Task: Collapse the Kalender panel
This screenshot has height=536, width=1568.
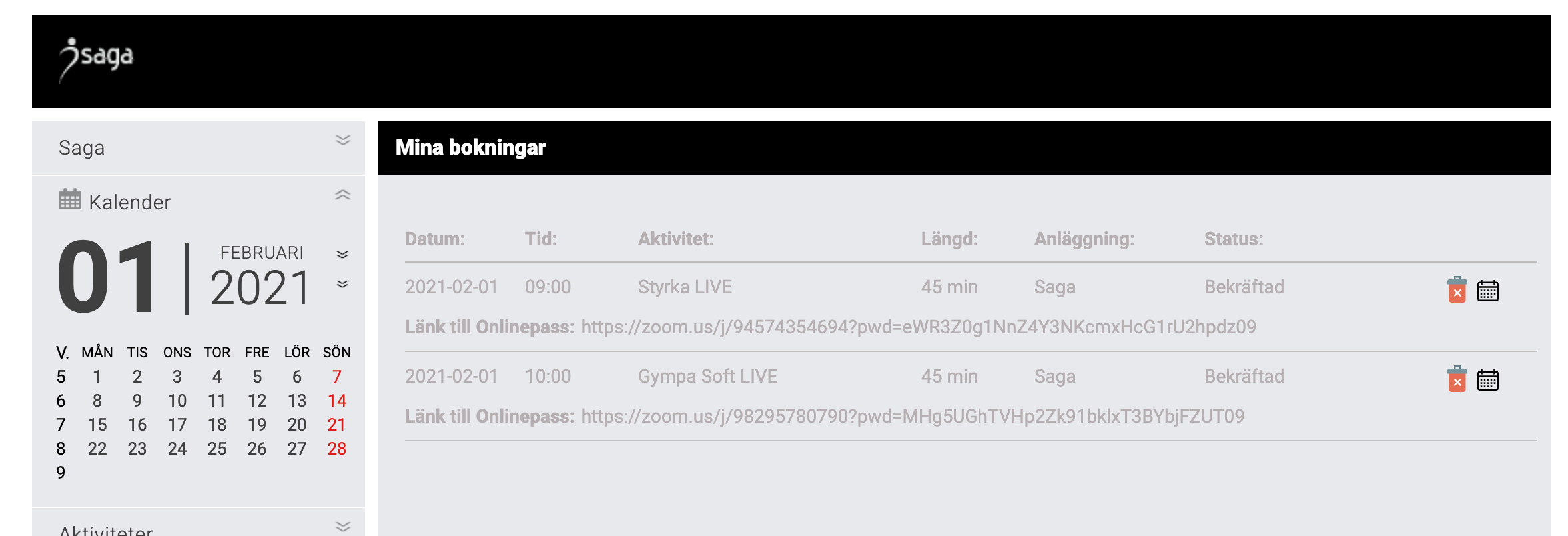Action: [x=343, y=195]
